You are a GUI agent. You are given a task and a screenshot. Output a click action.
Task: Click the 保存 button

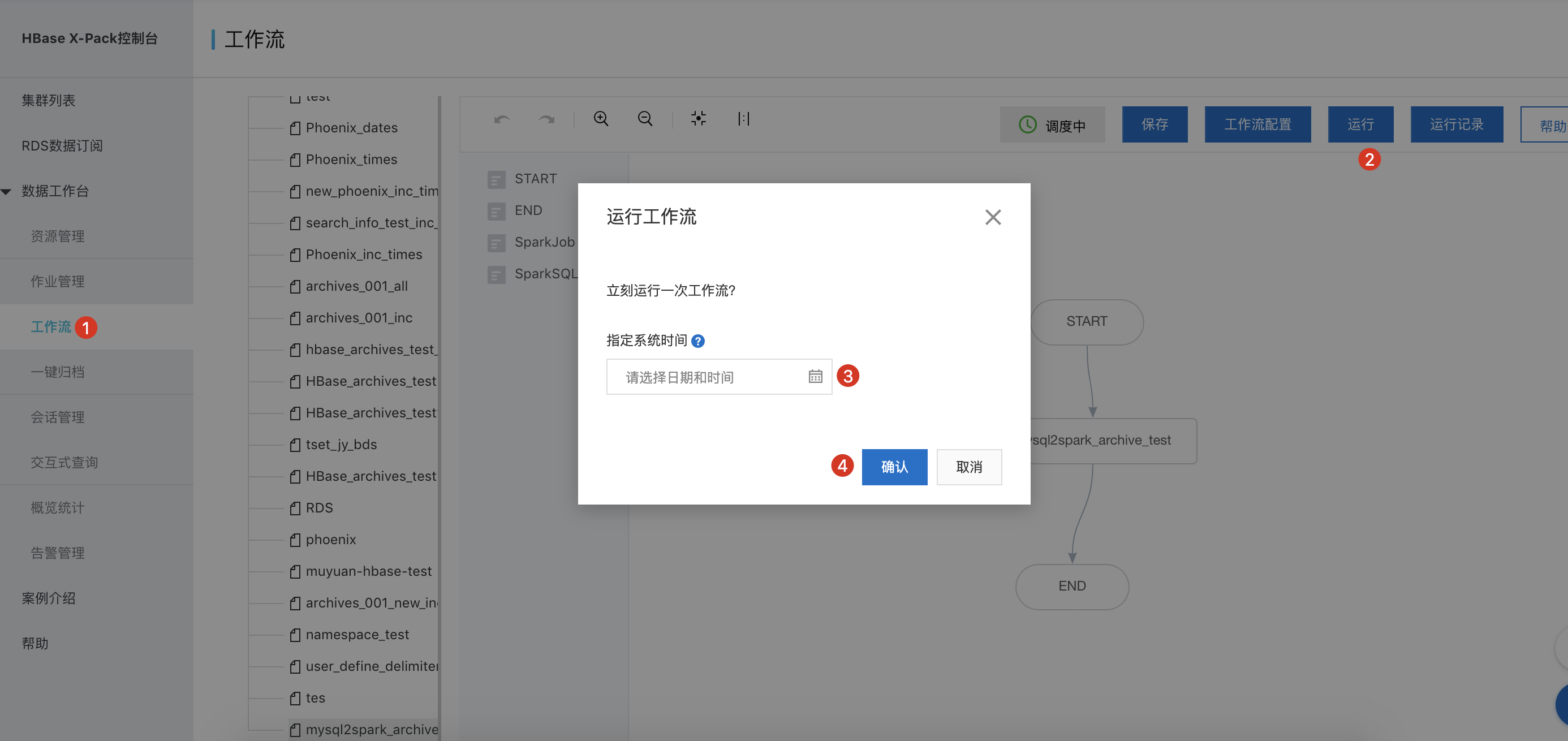[1155, 124]
